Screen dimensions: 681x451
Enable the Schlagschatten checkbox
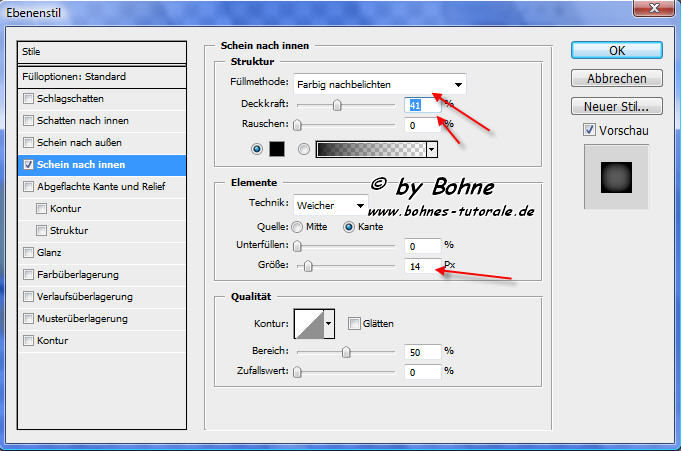click(29, 99)
